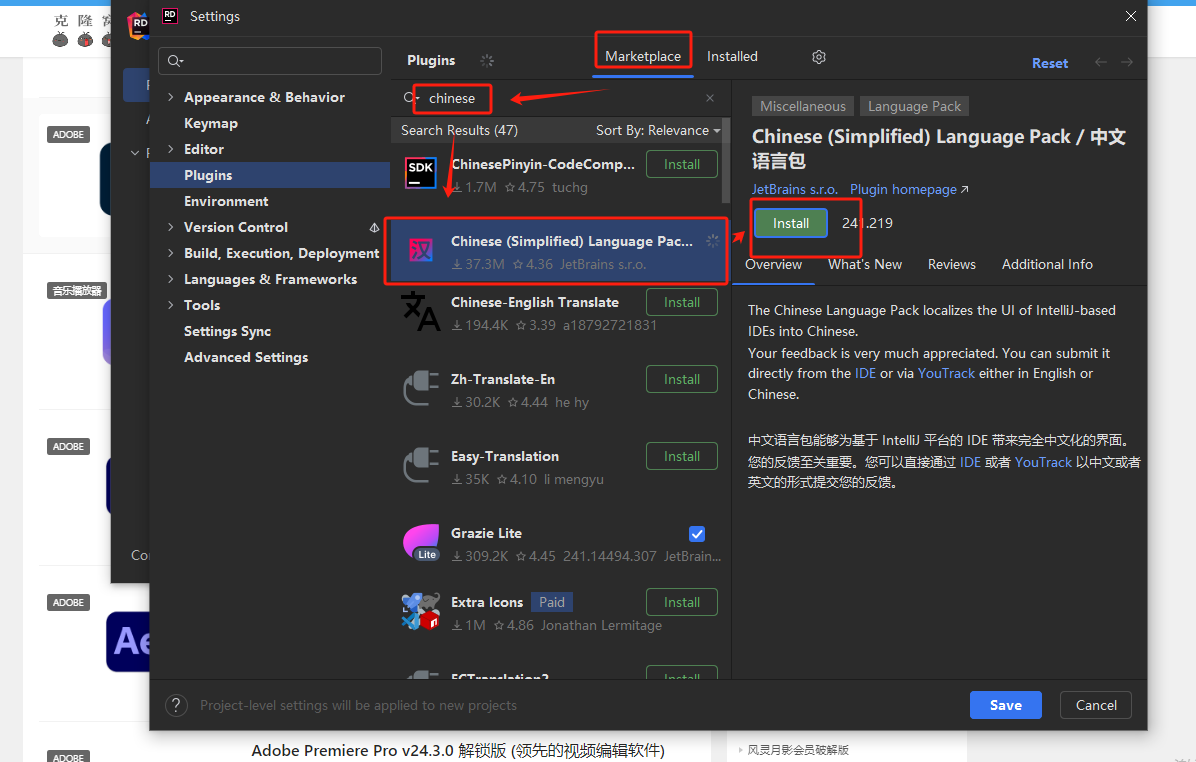Click the Reset link
This screenshot has width=1196, height=762.
[1050, 63]
